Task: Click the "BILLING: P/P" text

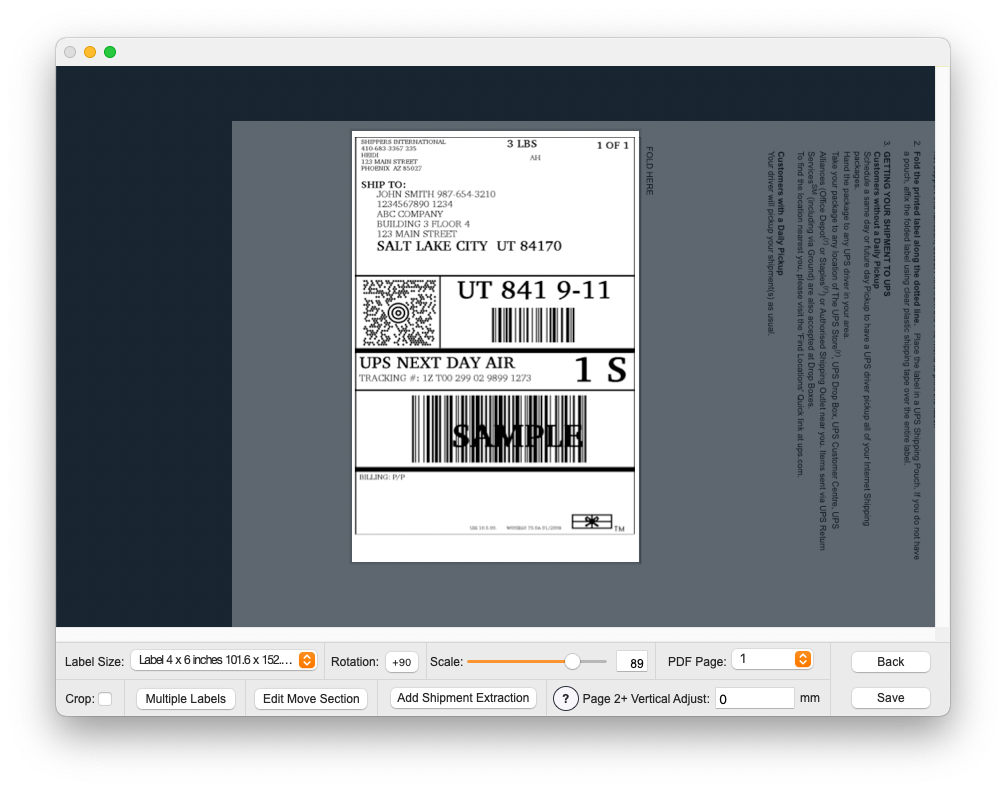Action: tap(382, 477)
